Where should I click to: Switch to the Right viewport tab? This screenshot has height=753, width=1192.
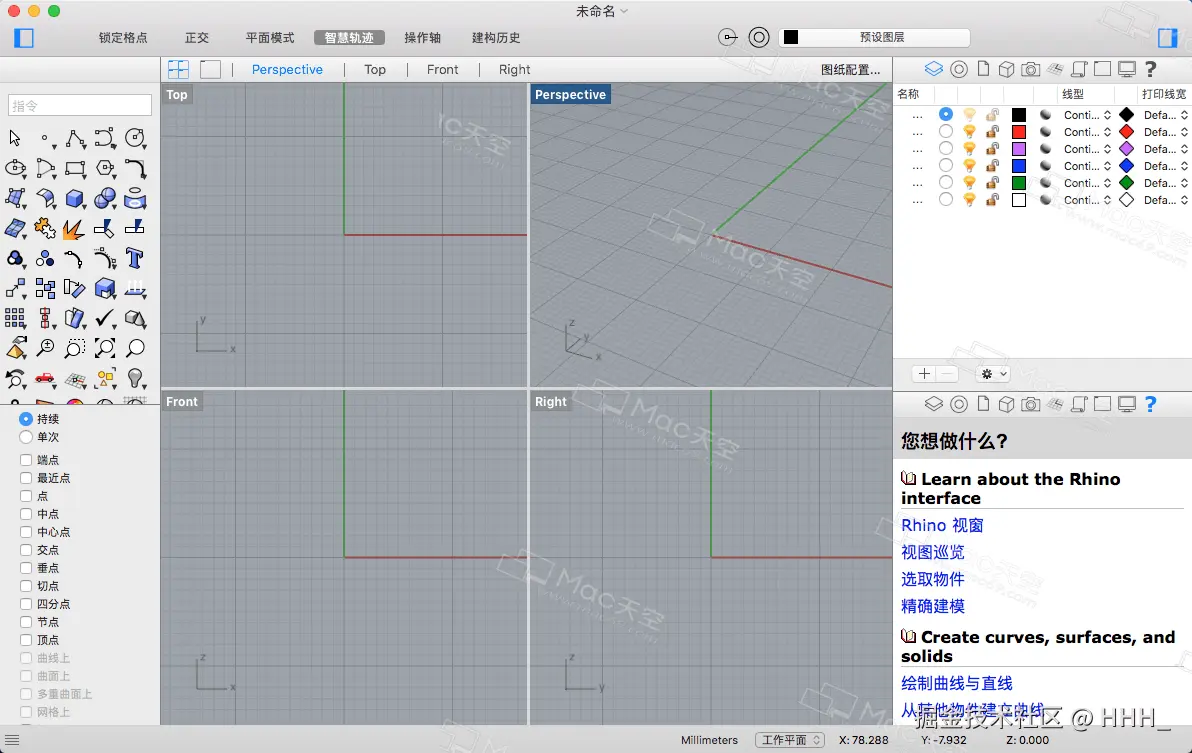515,69
